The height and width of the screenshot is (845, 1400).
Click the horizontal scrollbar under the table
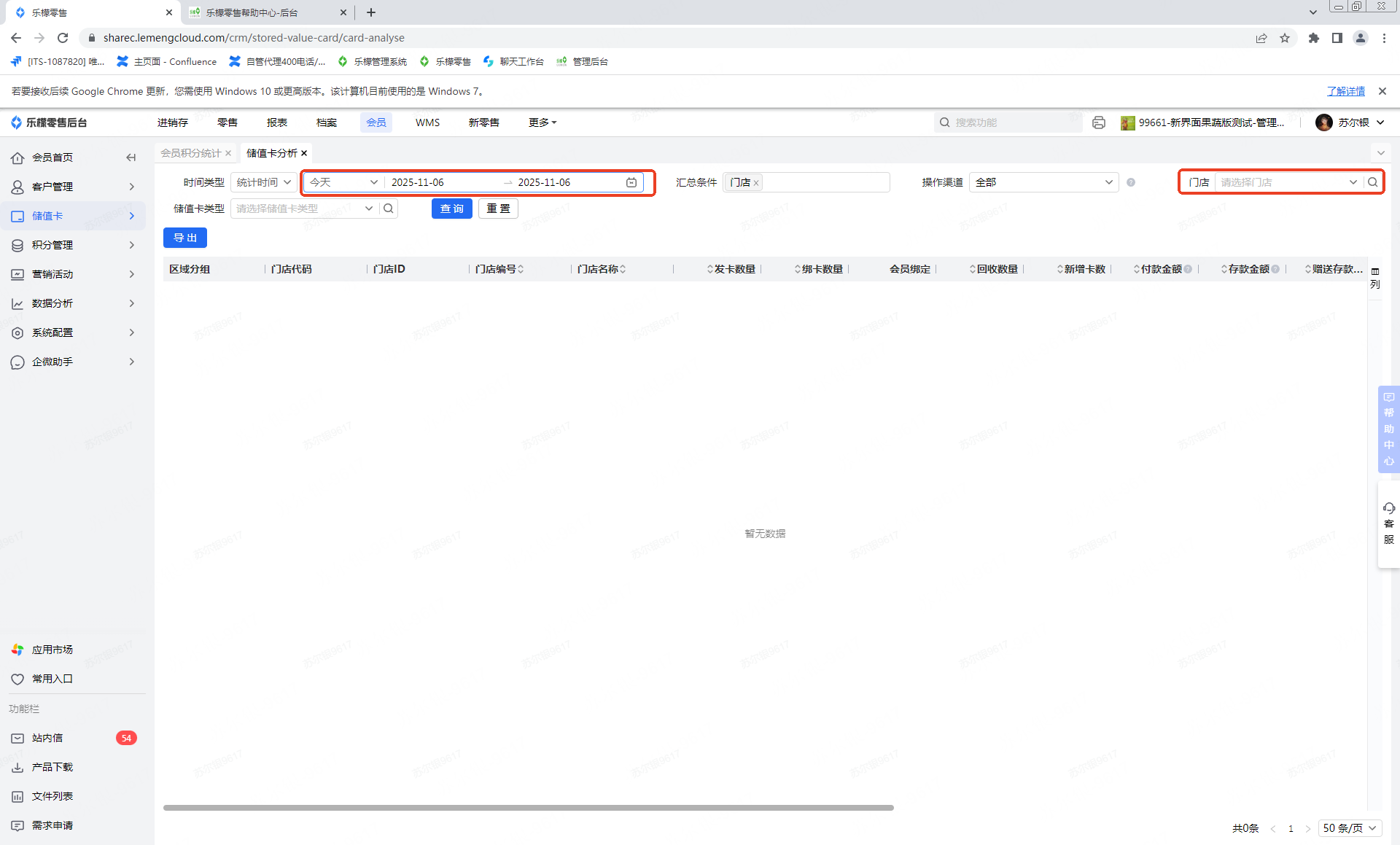[x=528, y=808]
